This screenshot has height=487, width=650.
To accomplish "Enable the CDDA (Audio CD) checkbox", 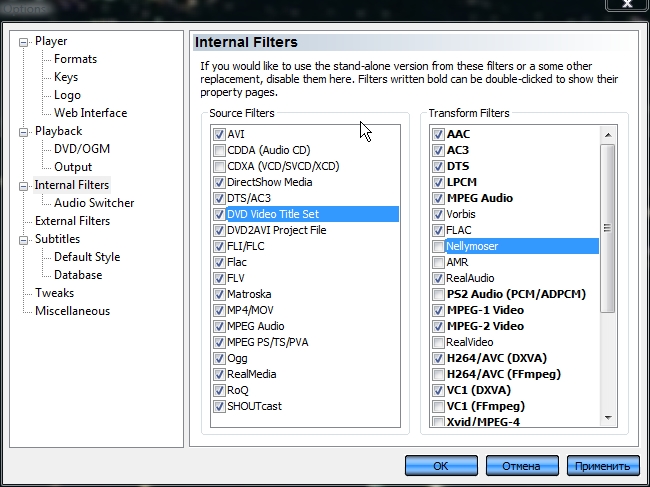I will [x=219, y=151].
